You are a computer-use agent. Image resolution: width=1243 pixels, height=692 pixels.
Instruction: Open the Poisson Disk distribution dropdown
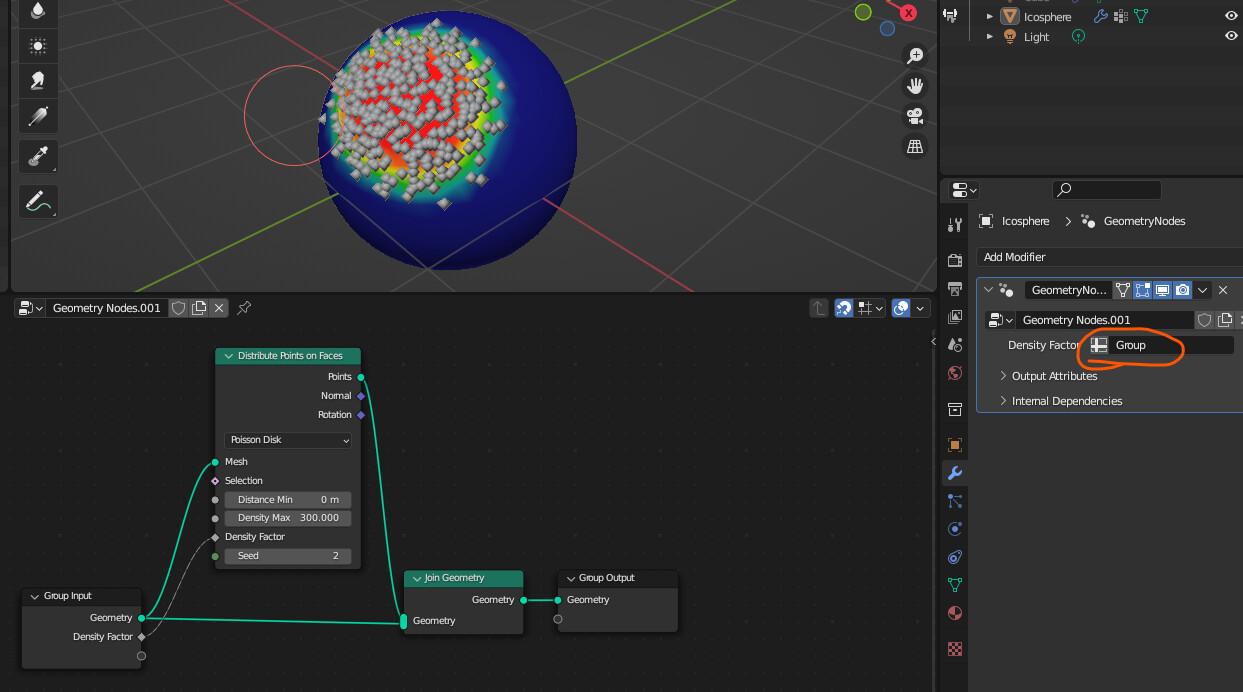pyautogui.click(x=288, y=440)
